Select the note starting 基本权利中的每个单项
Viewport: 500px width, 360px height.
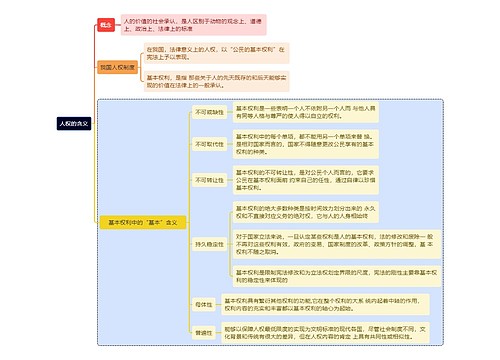point(306,144)
